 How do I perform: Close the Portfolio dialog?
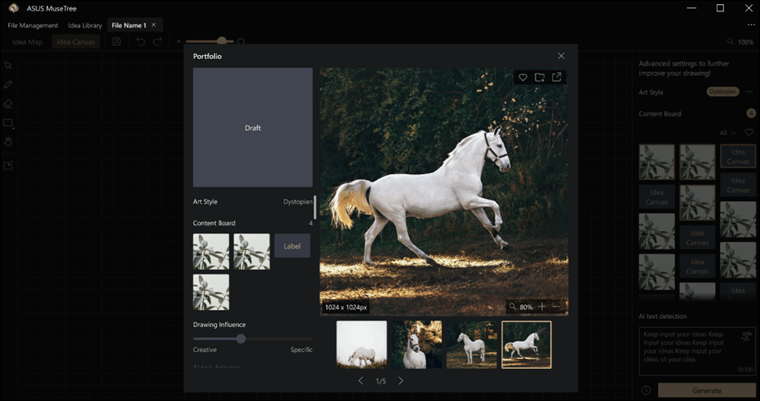pyautogui.click(x=561, y=56)
